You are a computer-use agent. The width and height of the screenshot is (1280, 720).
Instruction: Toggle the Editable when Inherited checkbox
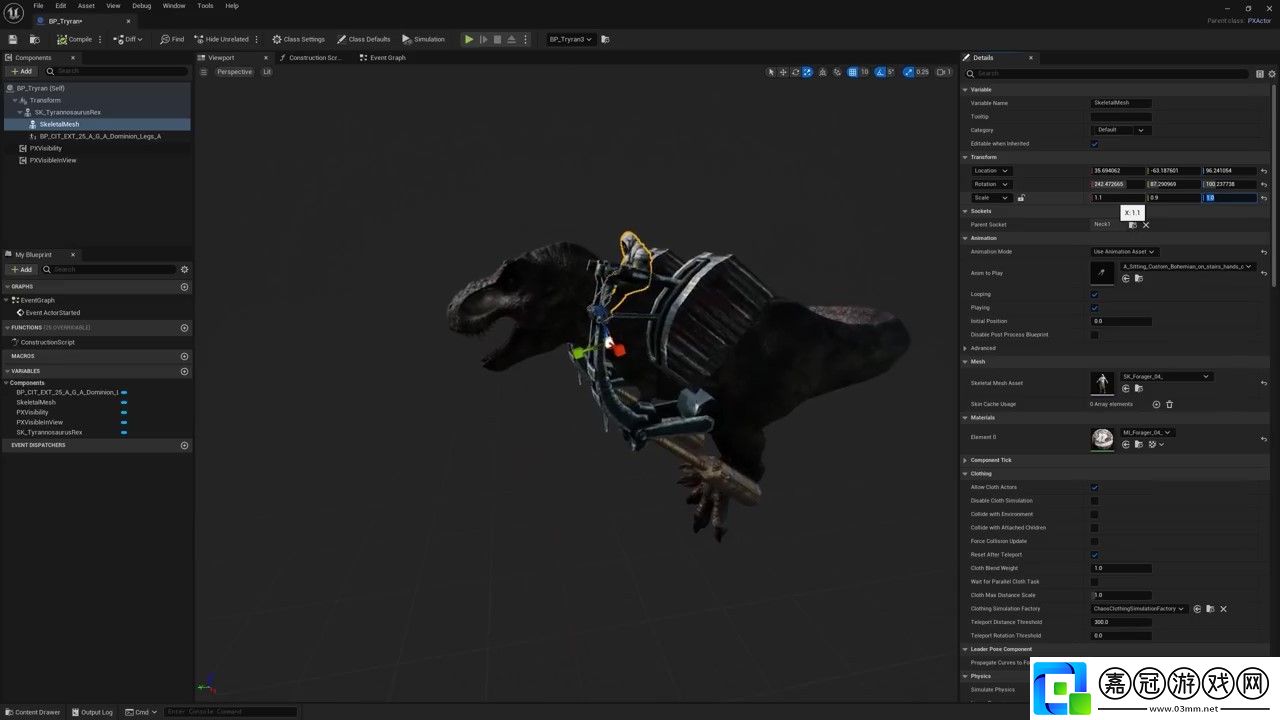click(1094, 144)
